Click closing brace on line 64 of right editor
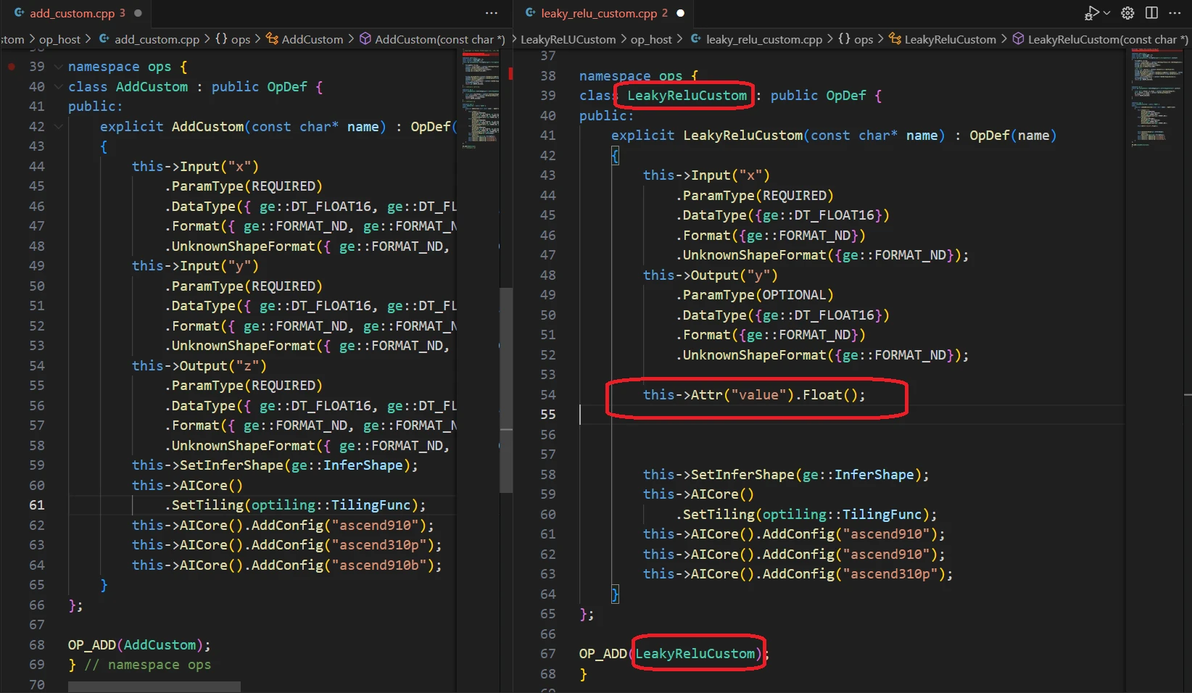 click(615, 593)
